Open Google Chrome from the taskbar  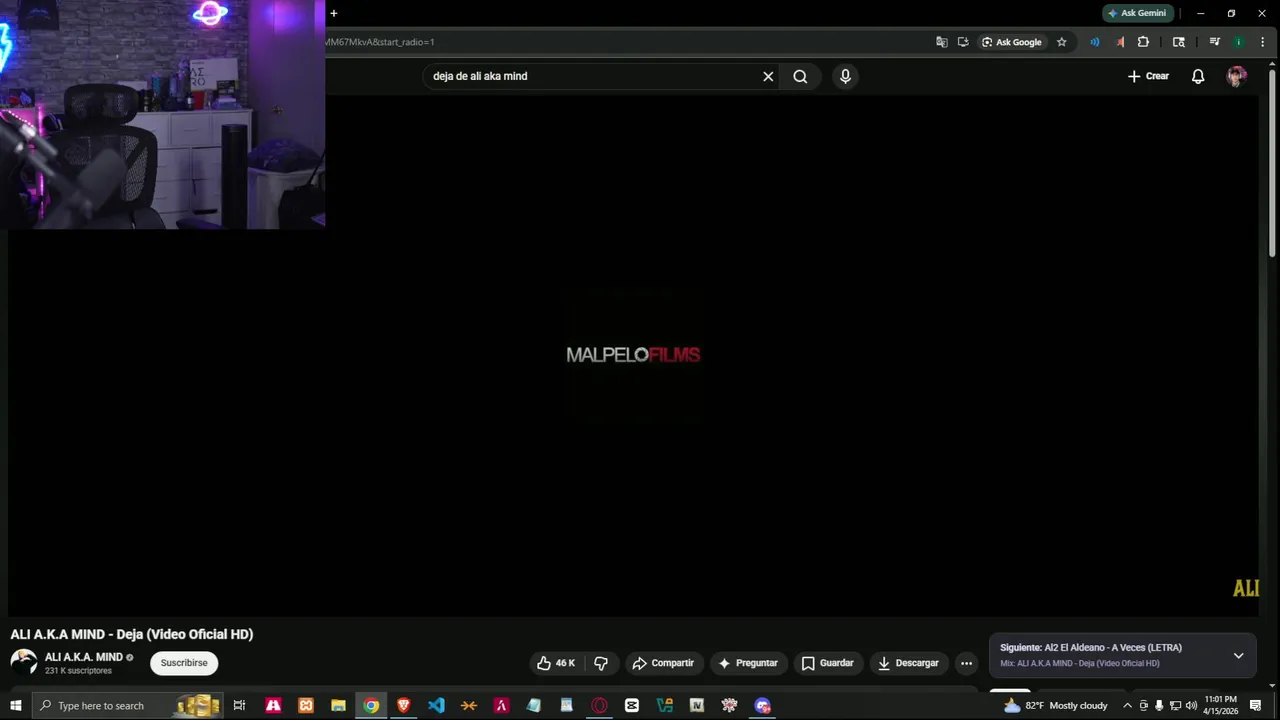point(371,706)
